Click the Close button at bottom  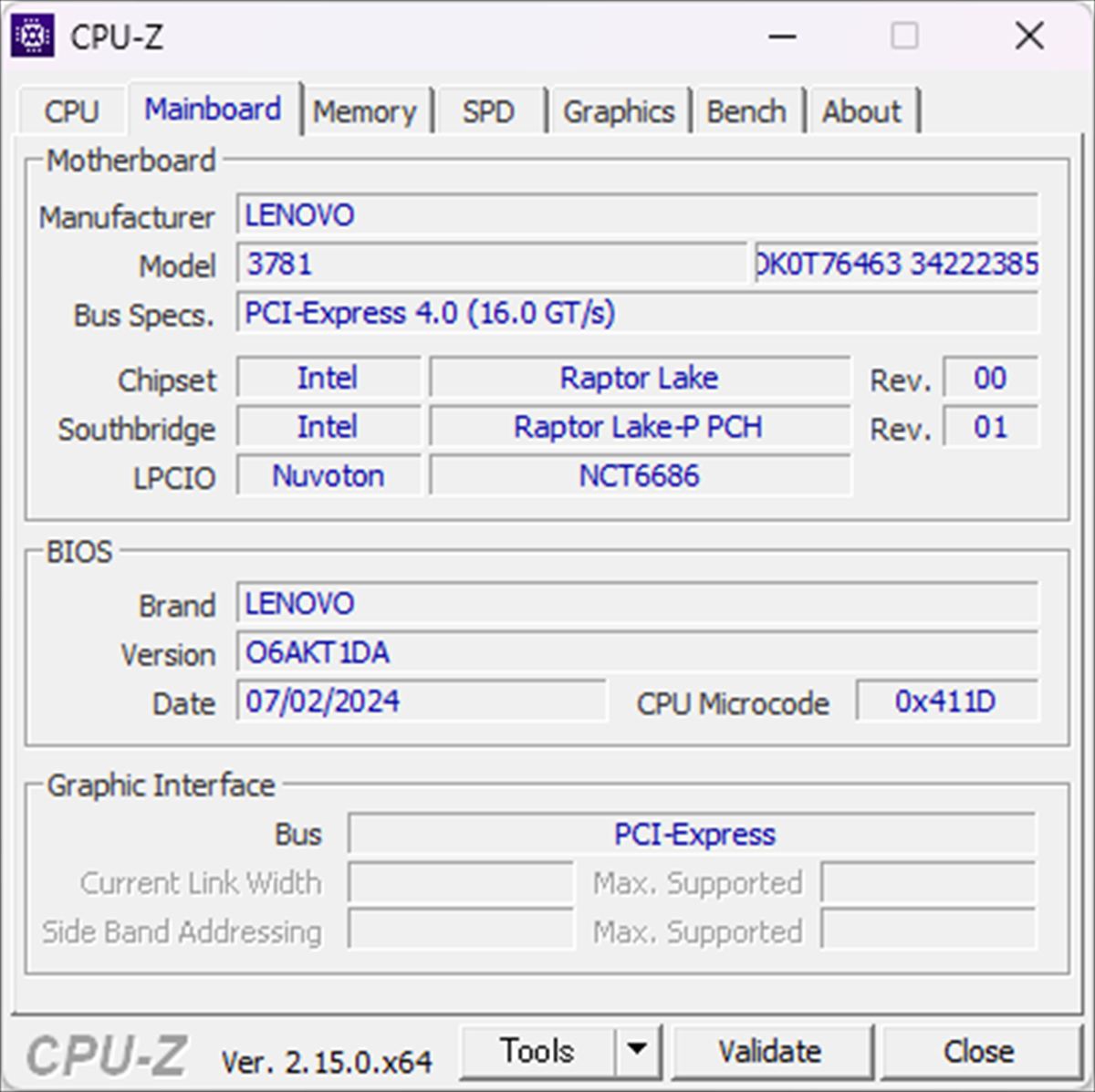(979, 1051)
